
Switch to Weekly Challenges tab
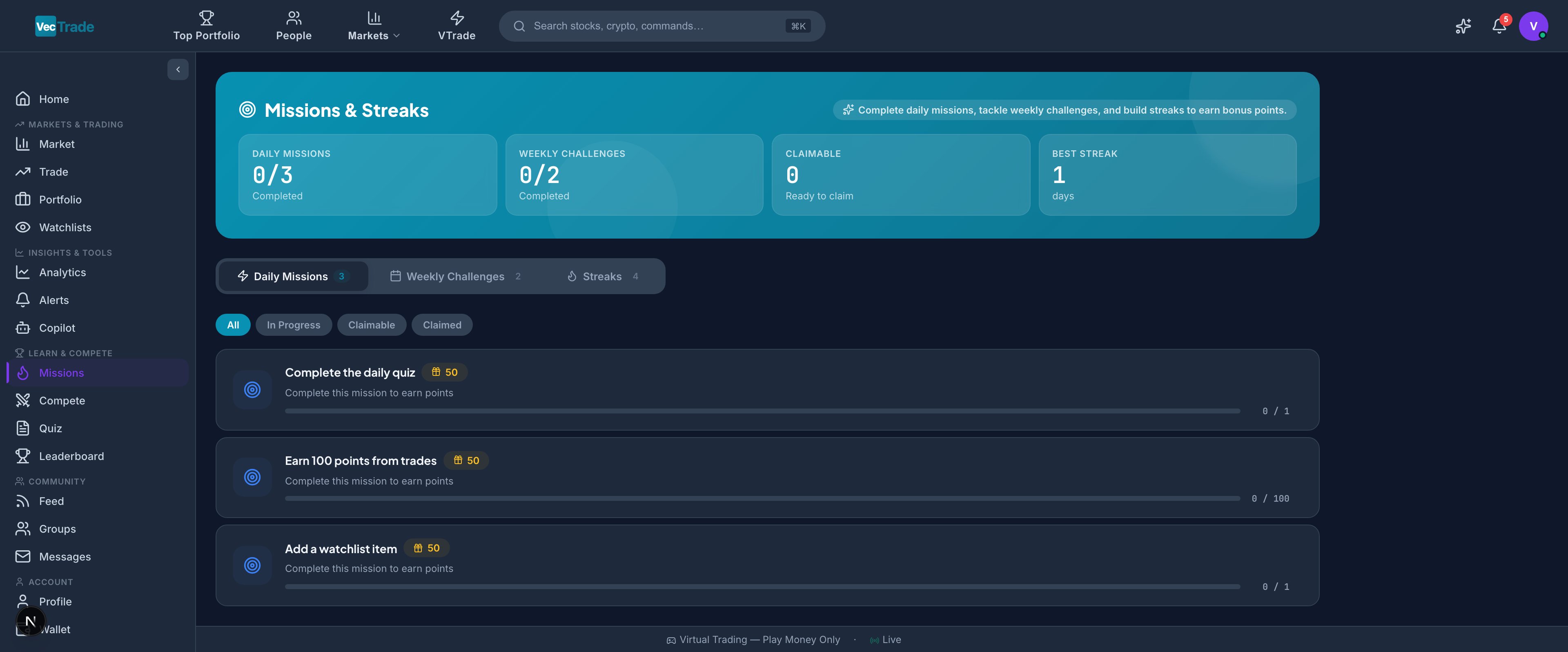pyautogui.click(x=455, y=277)
